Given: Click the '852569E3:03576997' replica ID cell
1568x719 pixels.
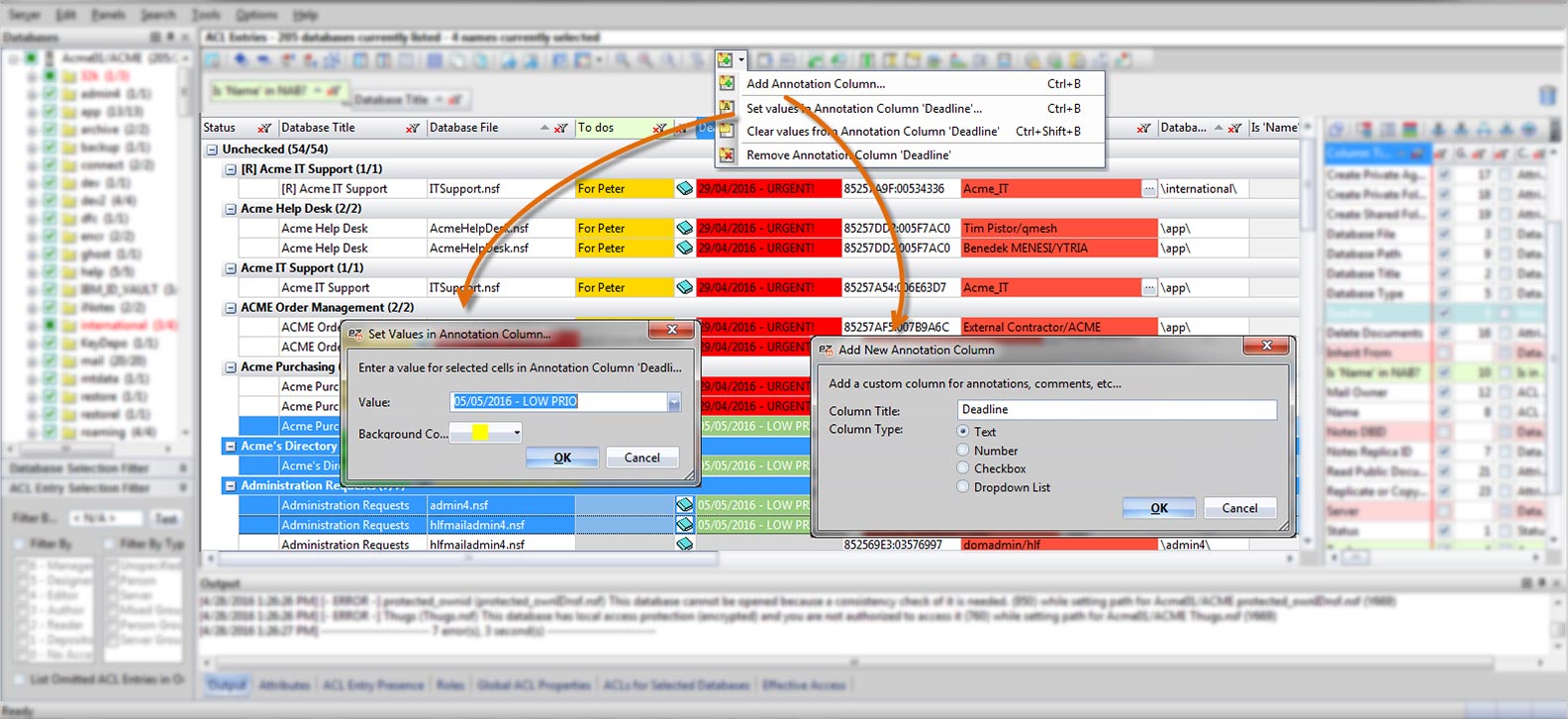Looking at the screenshot, I should pos(900,544).
